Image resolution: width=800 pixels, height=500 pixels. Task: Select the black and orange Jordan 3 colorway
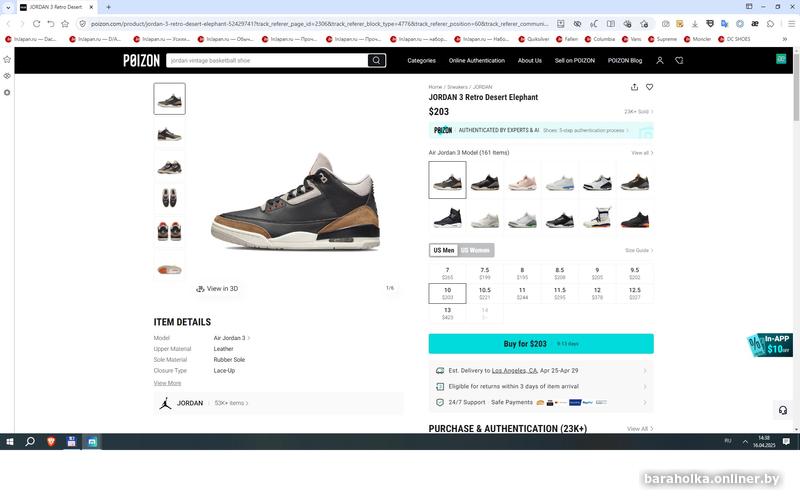(635, 219)
